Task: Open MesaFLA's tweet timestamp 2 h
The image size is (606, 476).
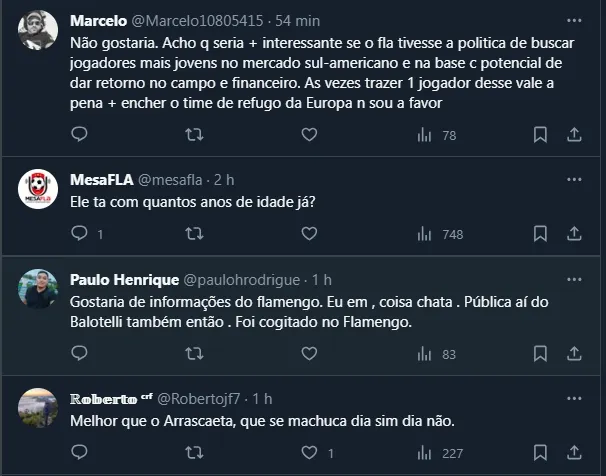Action: pyautogui.click(x=224, y=179)
